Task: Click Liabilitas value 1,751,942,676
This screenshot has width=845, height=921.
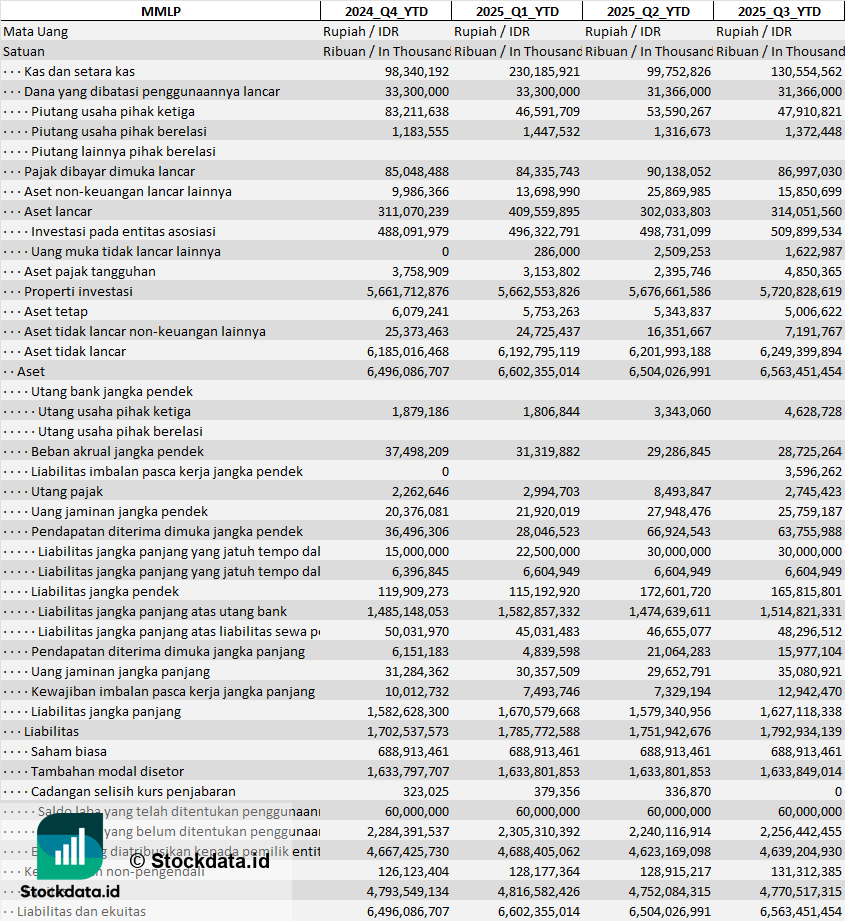Action: (x=670, y=731)
